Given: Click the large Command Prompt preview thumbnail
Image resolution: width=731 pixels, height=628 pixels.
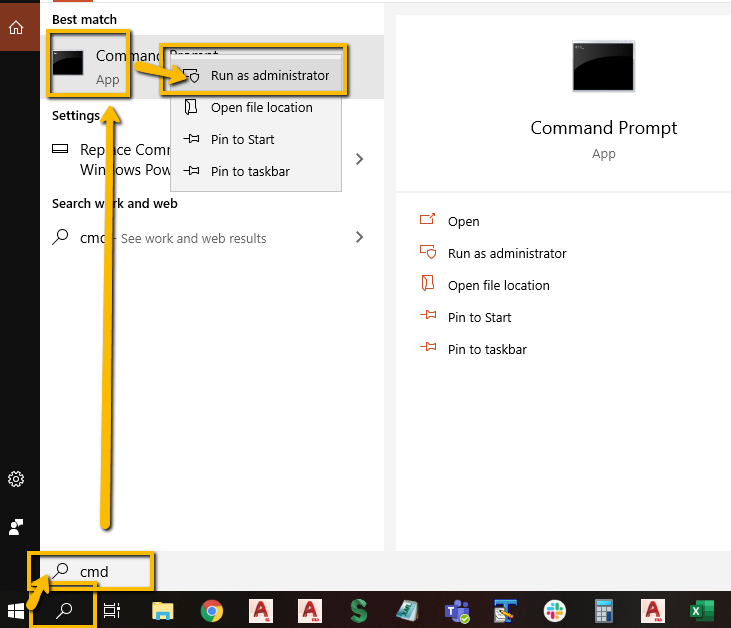Looking at the screenshot, I should (x=603, y=66).
